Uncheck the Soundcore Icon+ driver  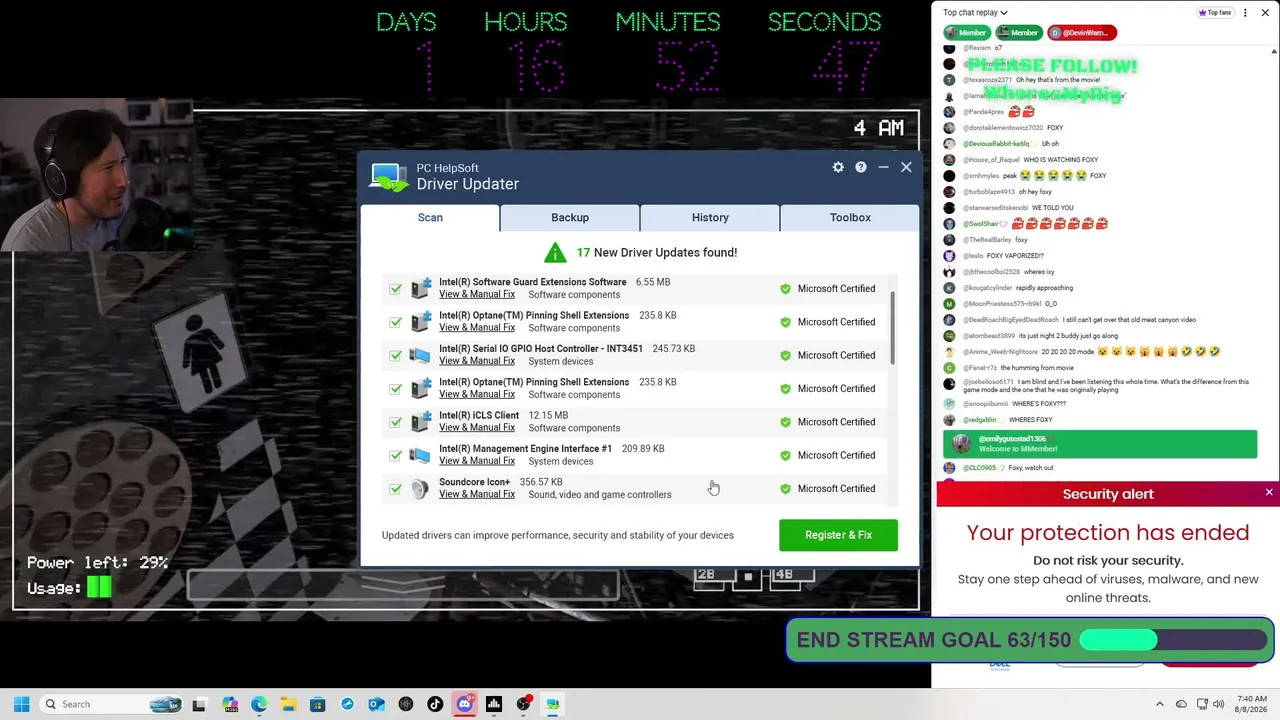pyautogui.click(x=396, y=489)
